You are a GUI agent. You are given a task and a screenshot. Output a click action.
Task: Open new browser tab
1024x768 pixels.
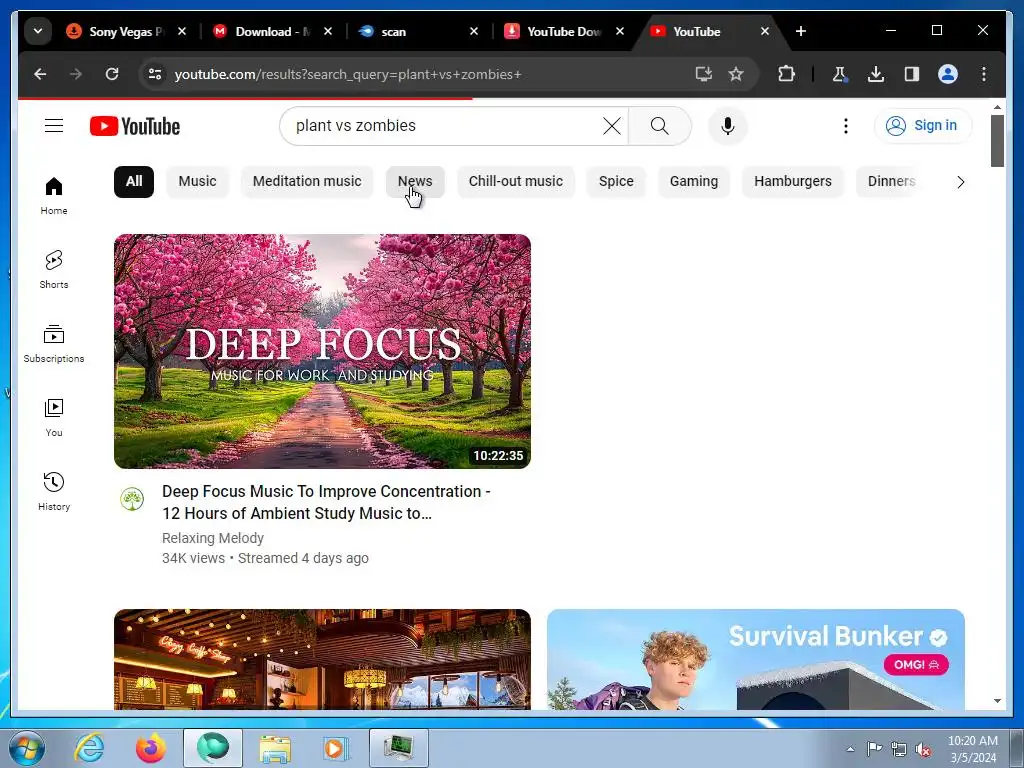(801, 31)
